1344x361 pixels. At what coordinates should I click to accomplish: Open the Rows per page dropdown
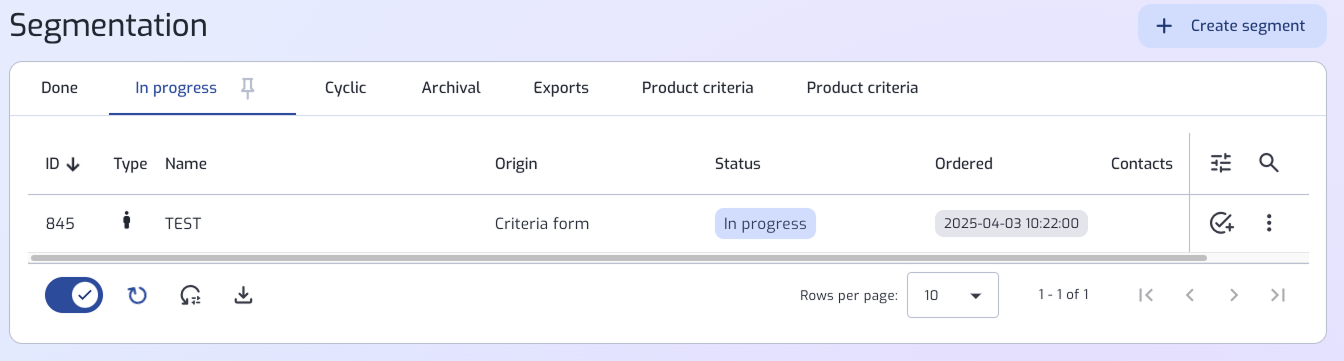(x=952, y=295)
